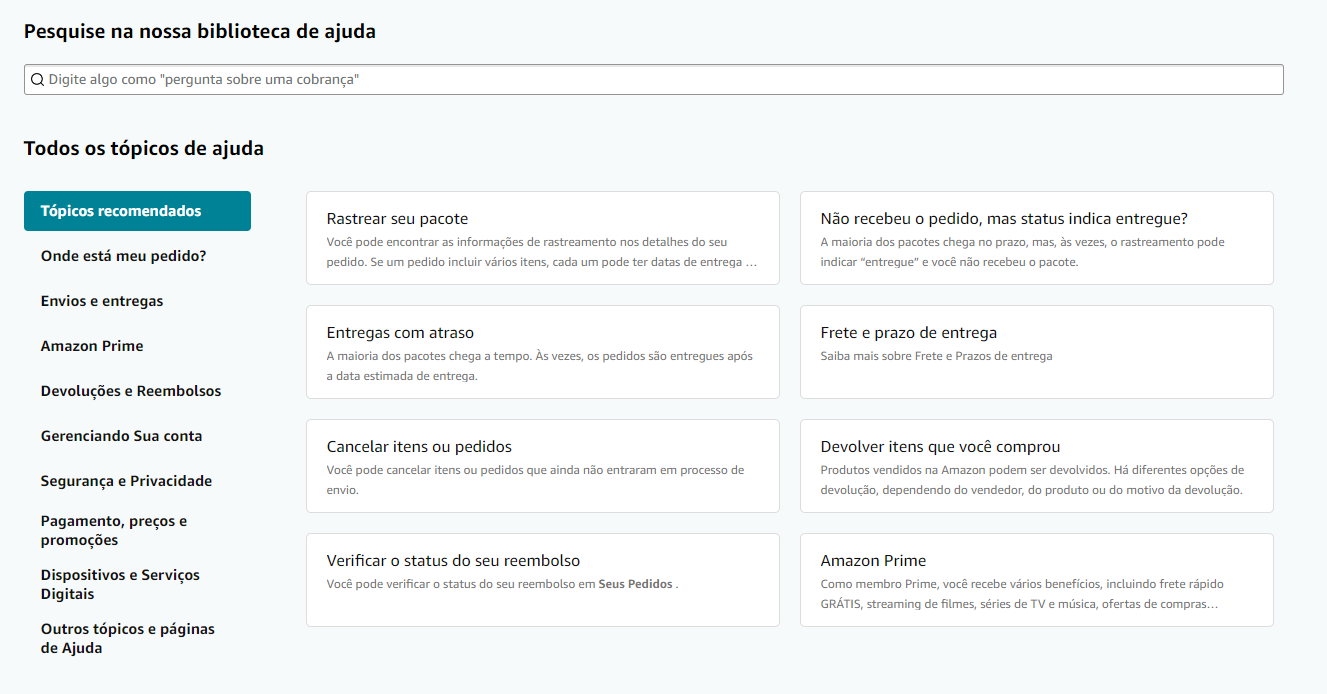1327x694 pixels.
Task: Click the search magnifier icon in help box
Action: (38, 80)
